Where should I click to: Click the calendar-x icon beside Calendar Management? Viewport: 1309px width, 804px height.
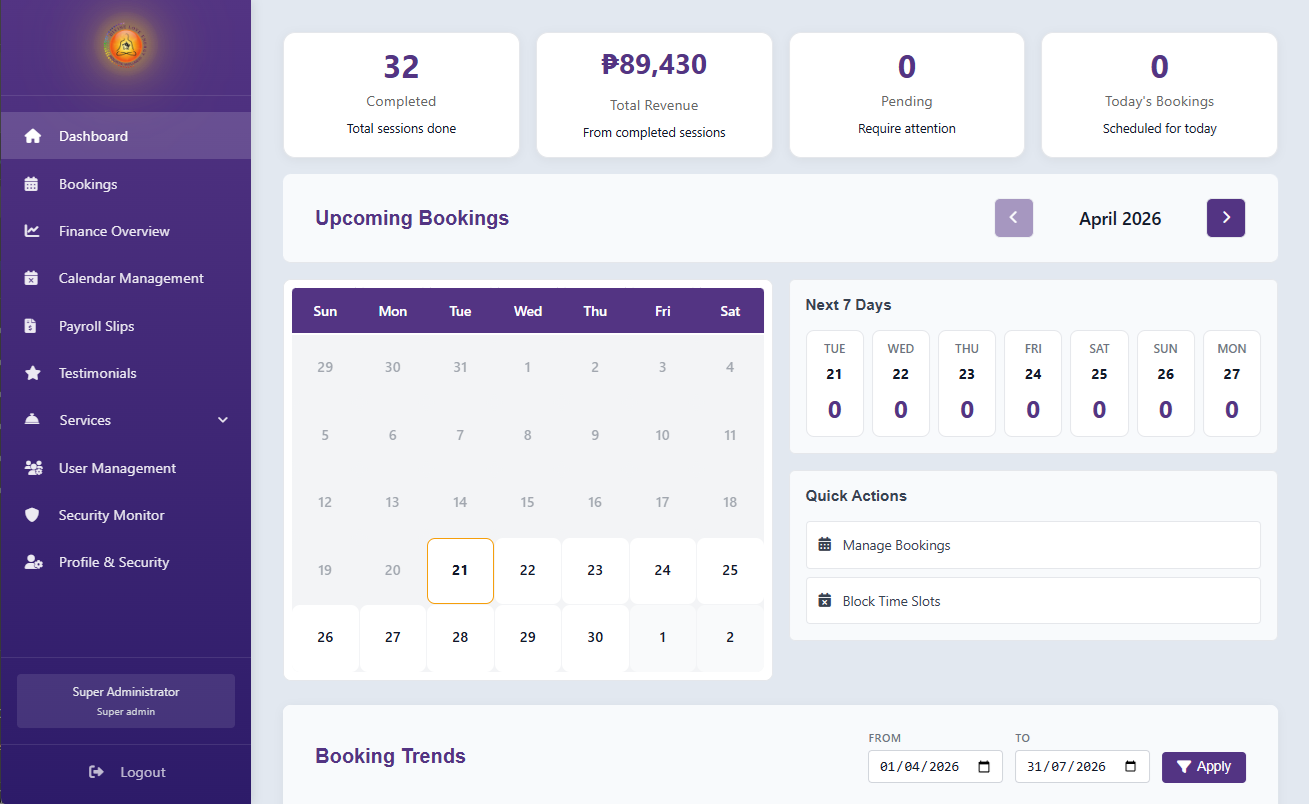[31, 278]
